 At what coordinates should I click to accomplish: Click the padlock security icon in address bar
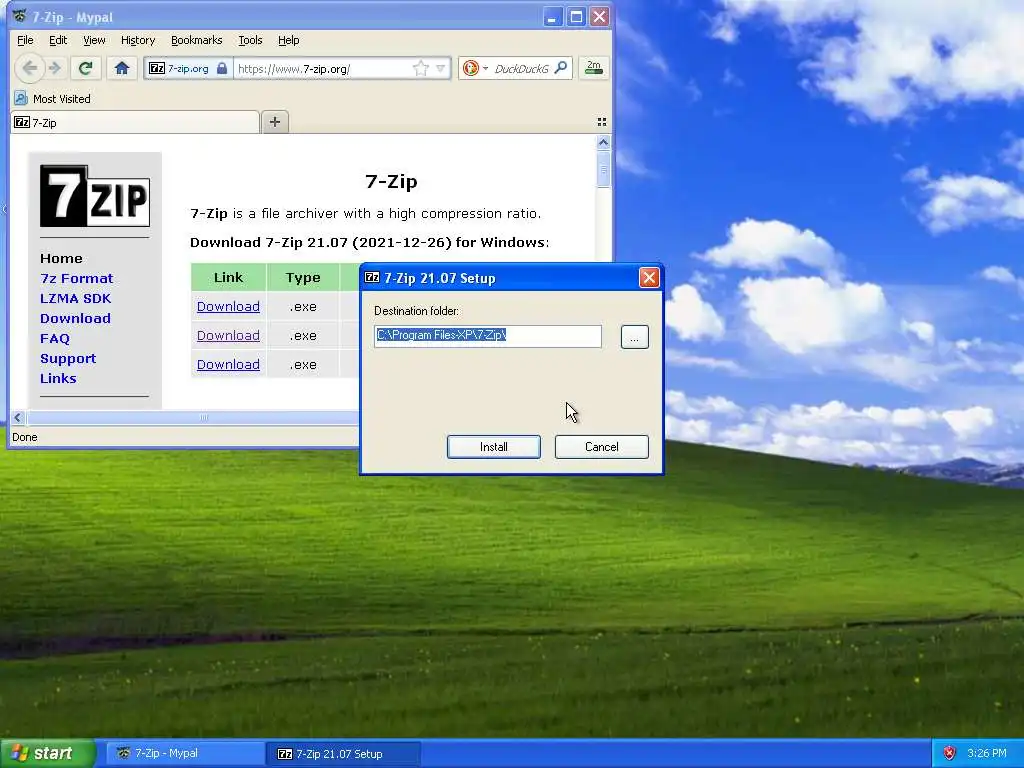[x=222, y=69]
